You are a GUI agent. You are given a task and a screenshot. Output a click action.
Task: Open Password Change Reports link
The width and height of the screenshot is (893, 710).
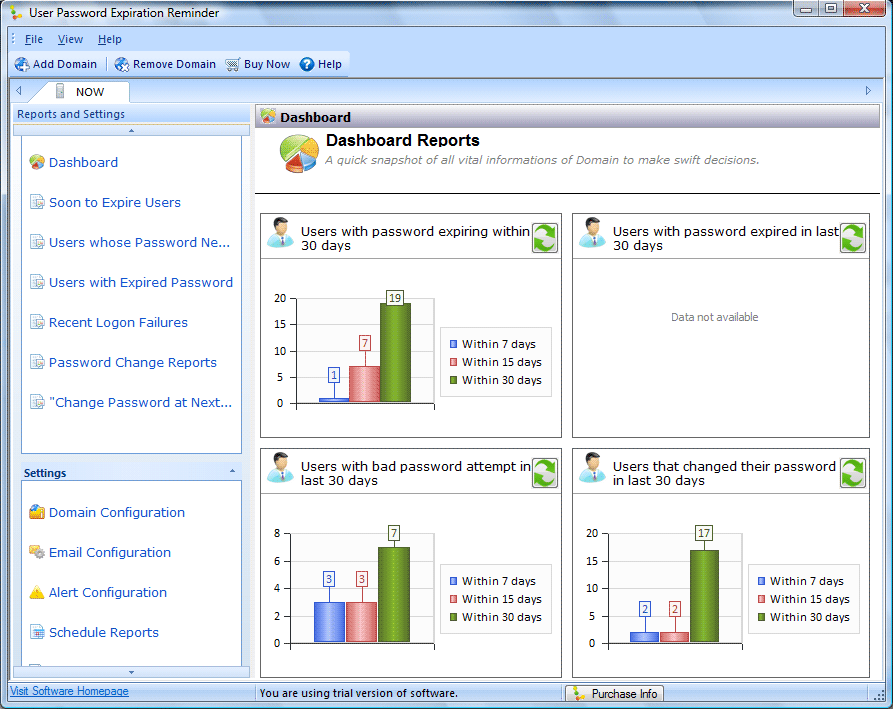pos(133,362)
